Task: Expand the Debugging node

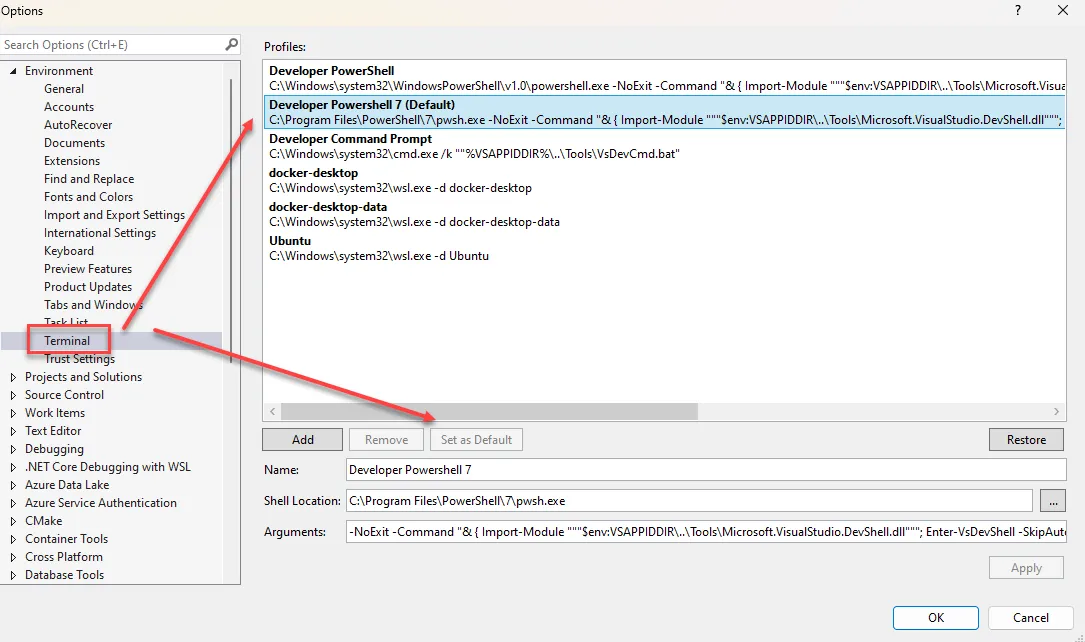Action: pyautogui.click(x=12, y=448)
